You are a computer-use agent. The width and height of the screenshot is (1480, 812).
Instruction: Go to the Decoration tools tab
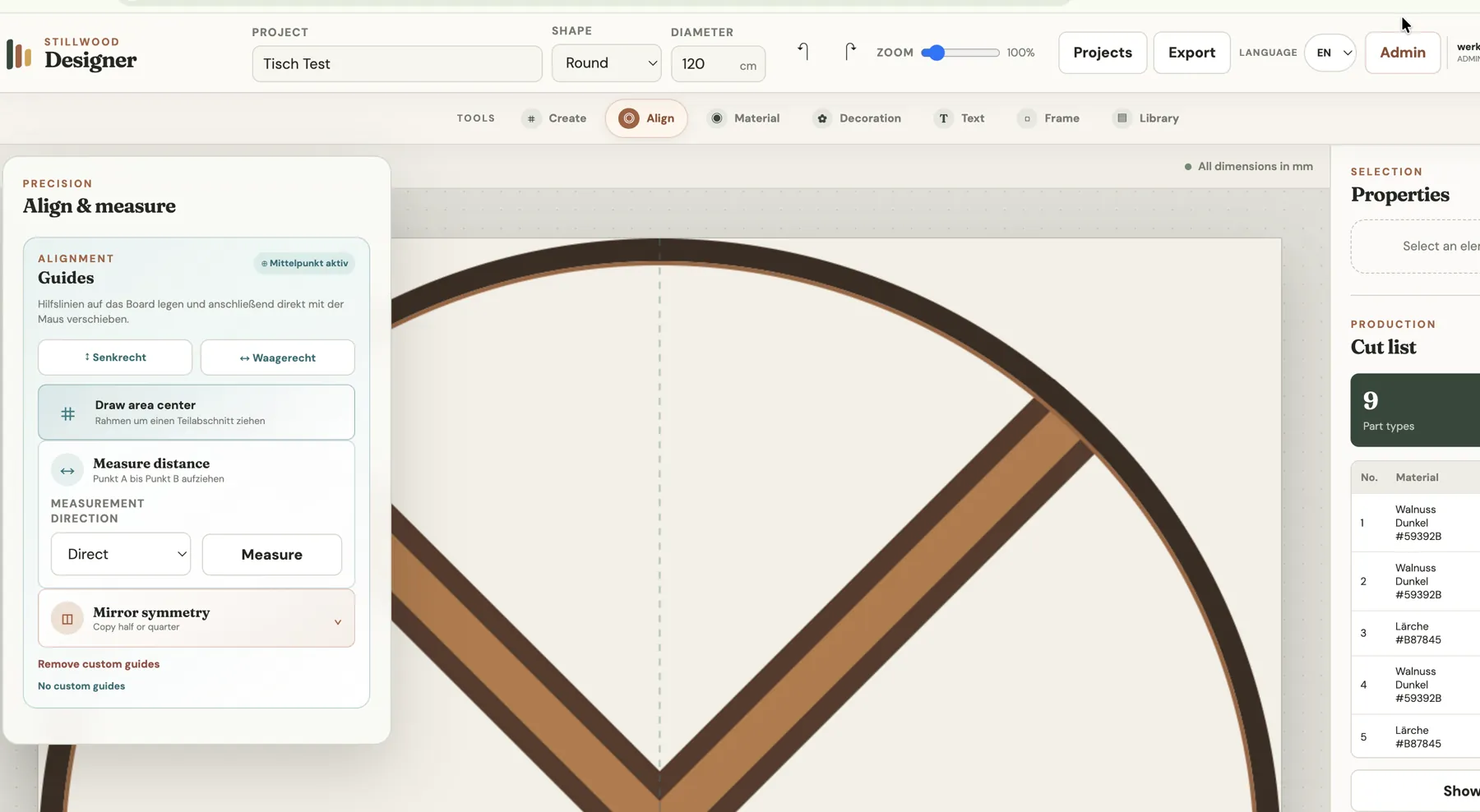[857, 118]
